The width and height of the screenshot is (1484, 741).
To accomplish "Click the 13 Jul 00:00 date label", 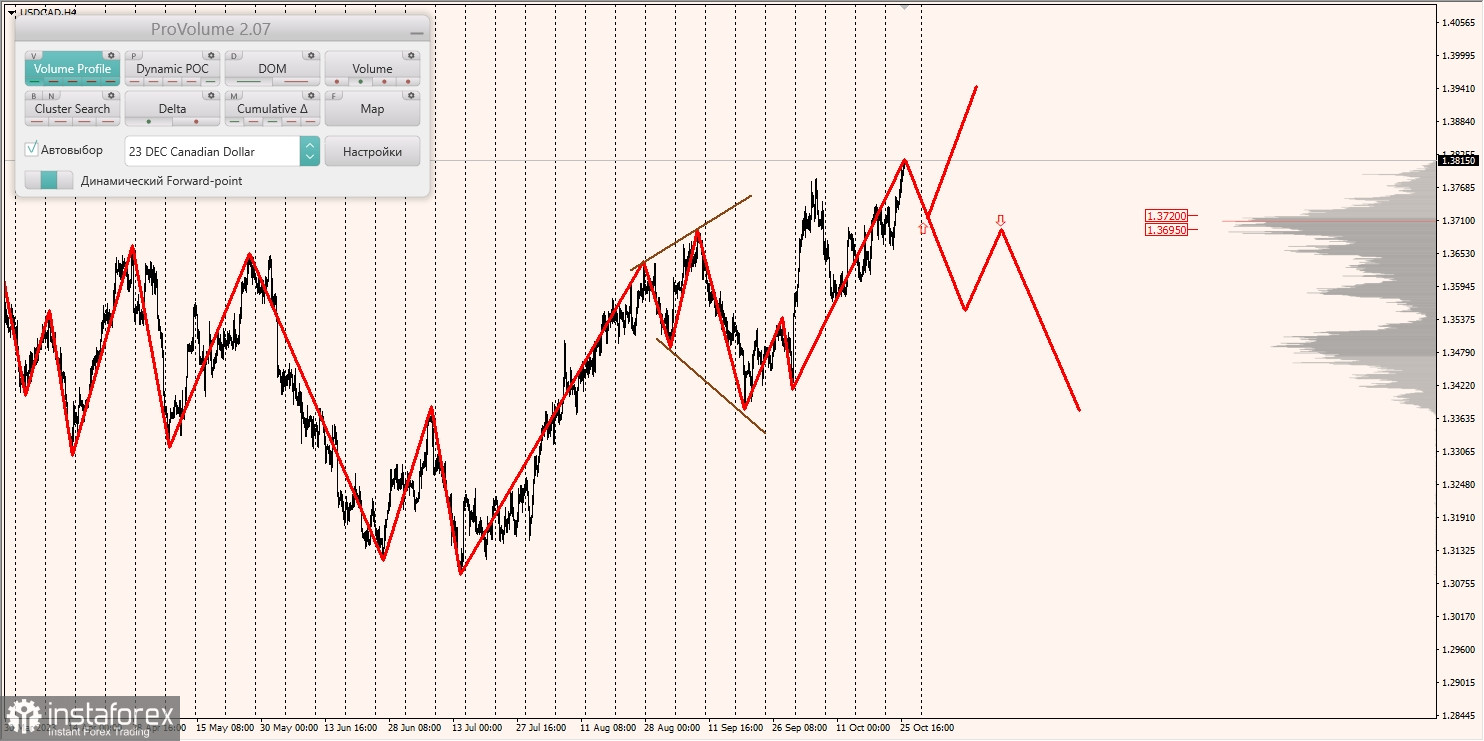I will [477, 728].
